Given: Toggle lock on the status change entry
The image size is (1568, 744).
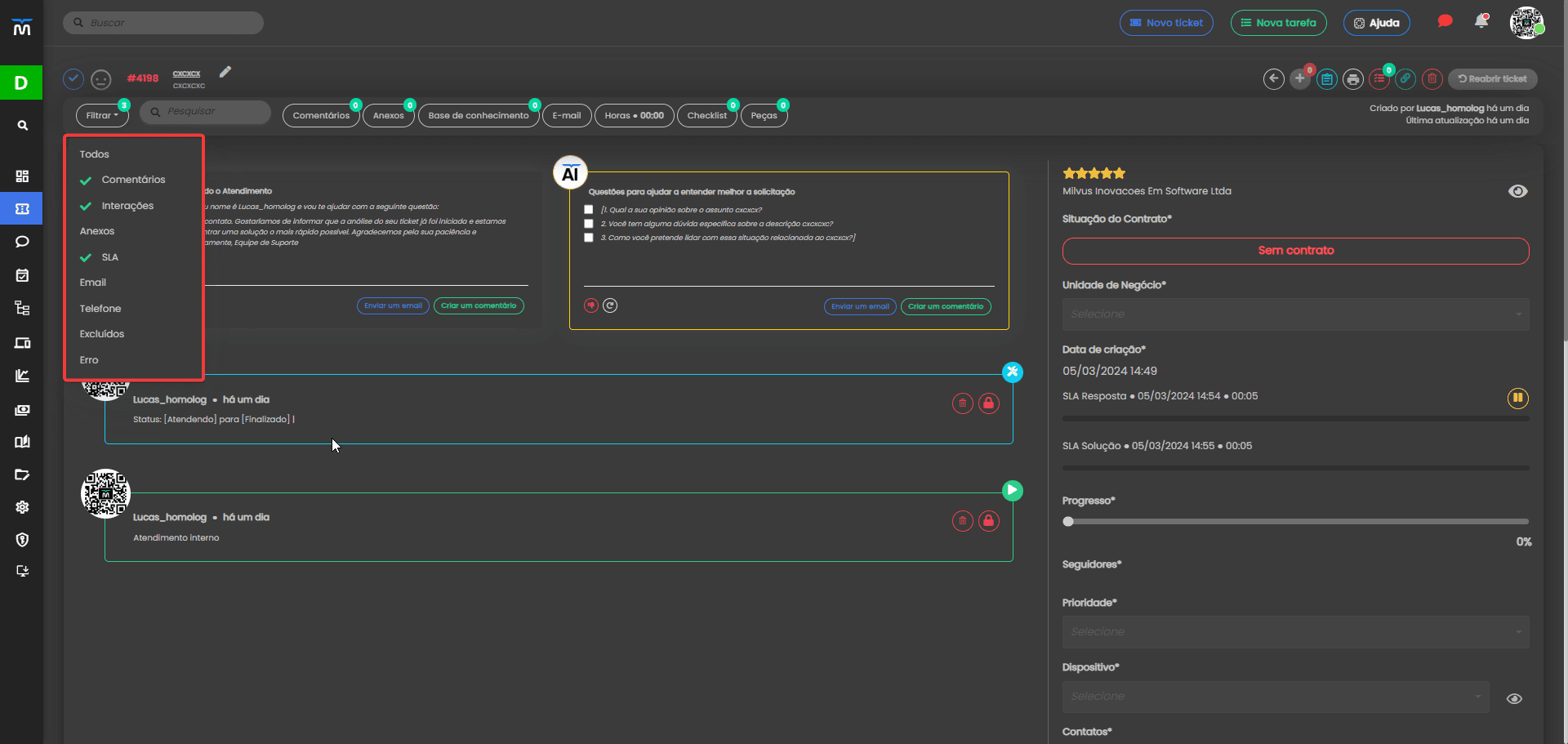Looking at the screenshot, I should [989, 403].
